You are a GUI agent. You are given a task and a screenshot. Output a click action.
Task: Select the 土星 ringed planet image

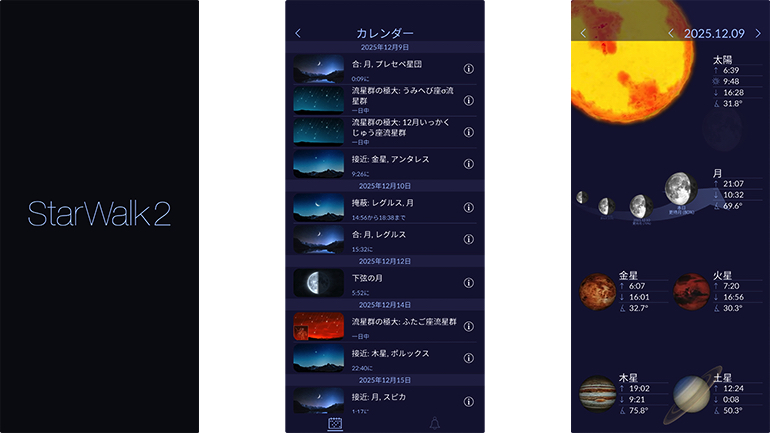click(692, 394)
